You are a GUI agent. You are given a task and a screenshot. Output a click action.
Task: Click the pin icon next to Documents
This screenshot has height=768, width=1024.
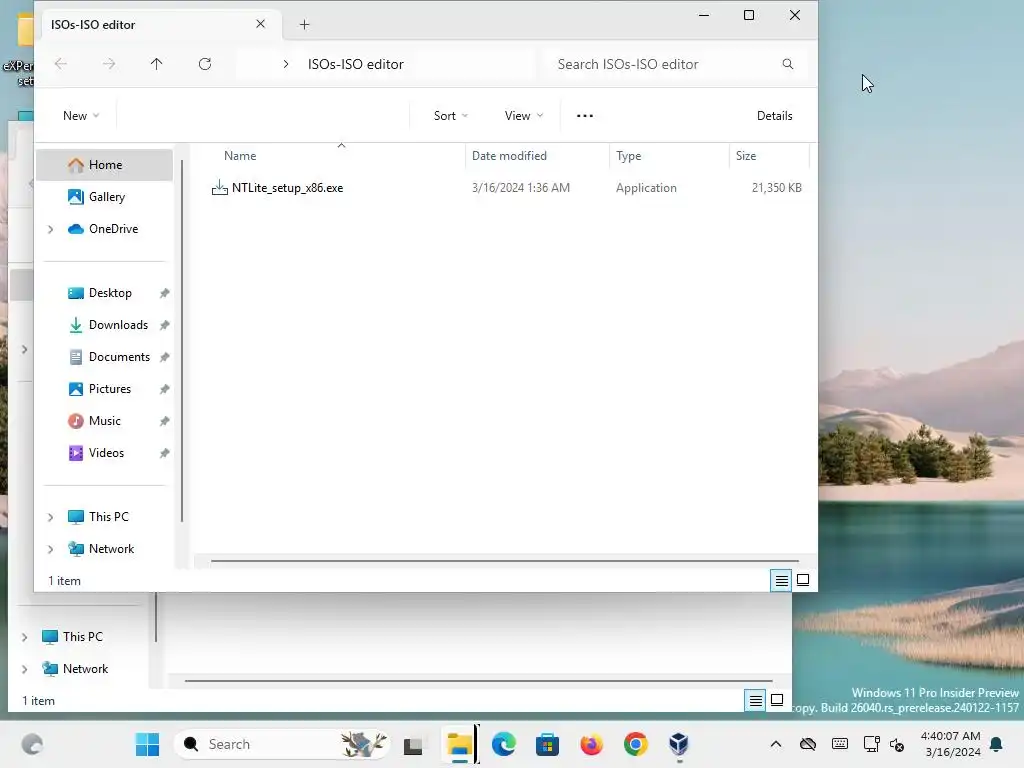point(165,357)
